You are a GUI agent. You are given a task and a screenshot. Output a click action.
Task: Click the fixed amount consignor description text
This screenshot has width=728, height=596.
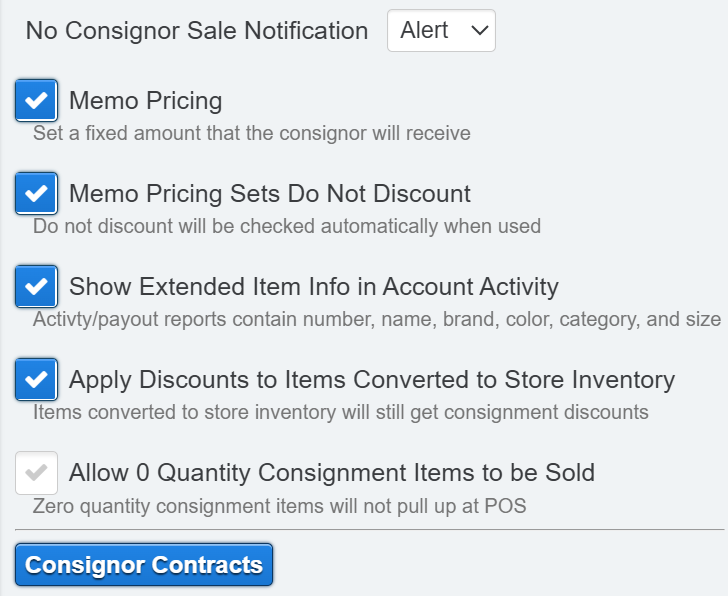pyautogui.click(x=251, y=133)
